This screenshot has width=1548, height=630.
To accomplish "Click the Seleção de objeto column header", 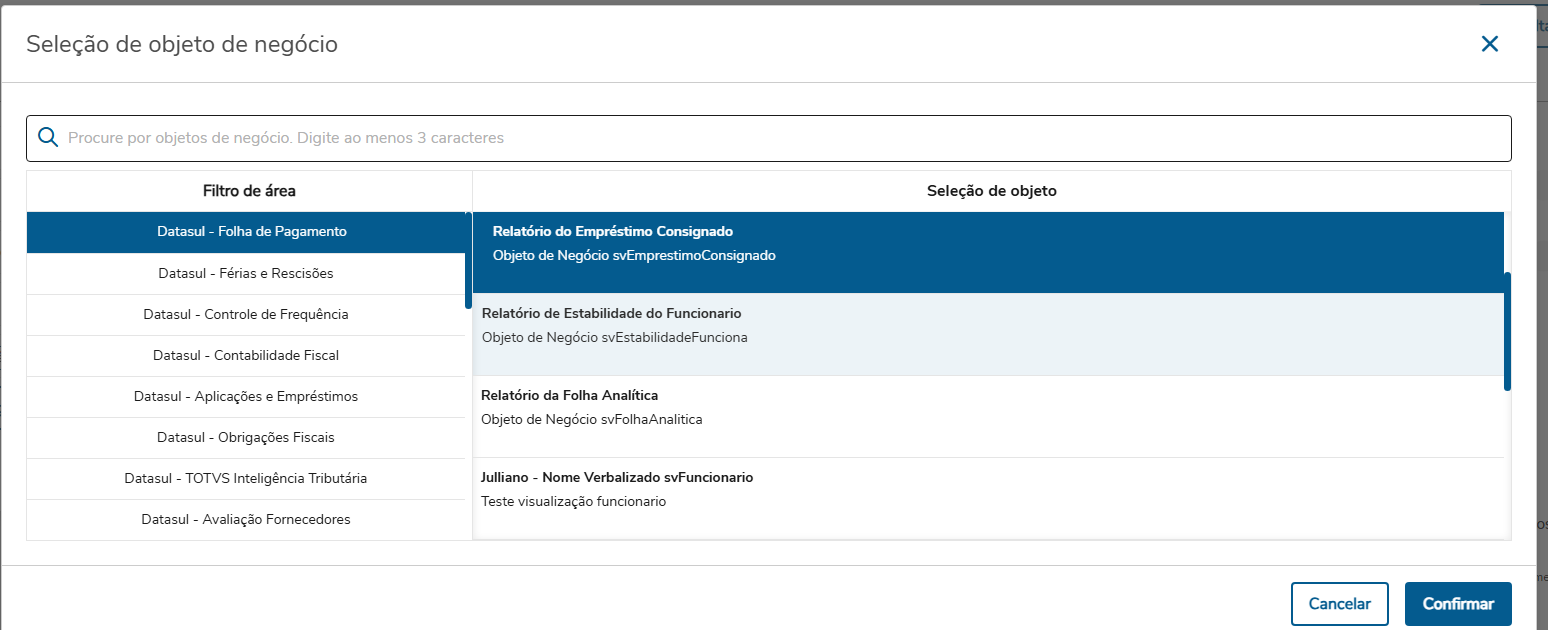I will click(991, 191).
